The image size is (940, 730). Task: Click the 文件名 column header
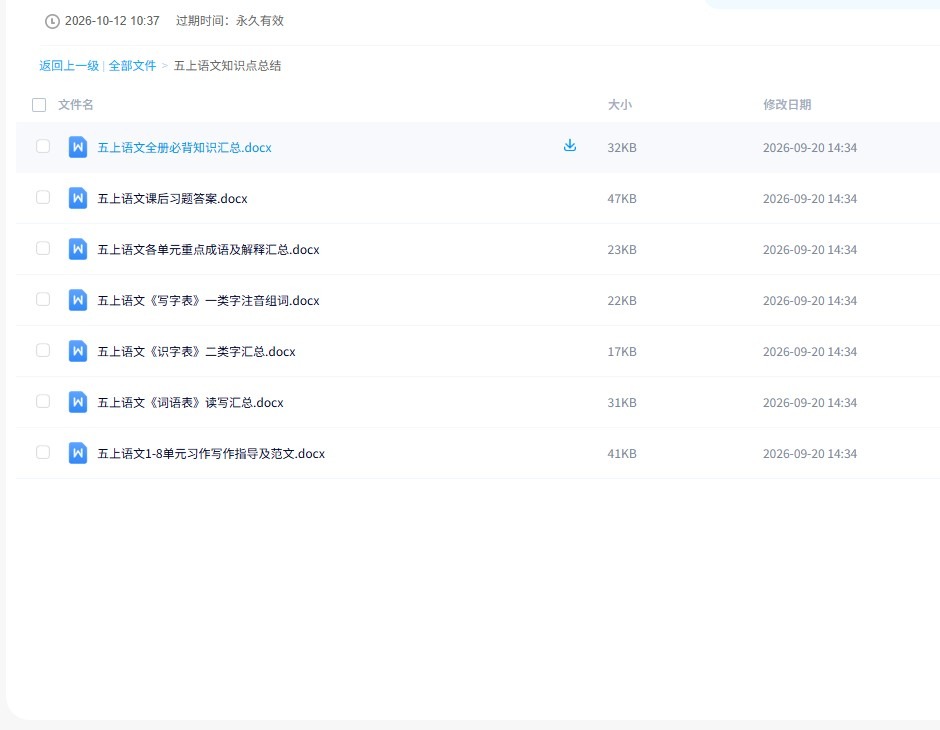76,105
